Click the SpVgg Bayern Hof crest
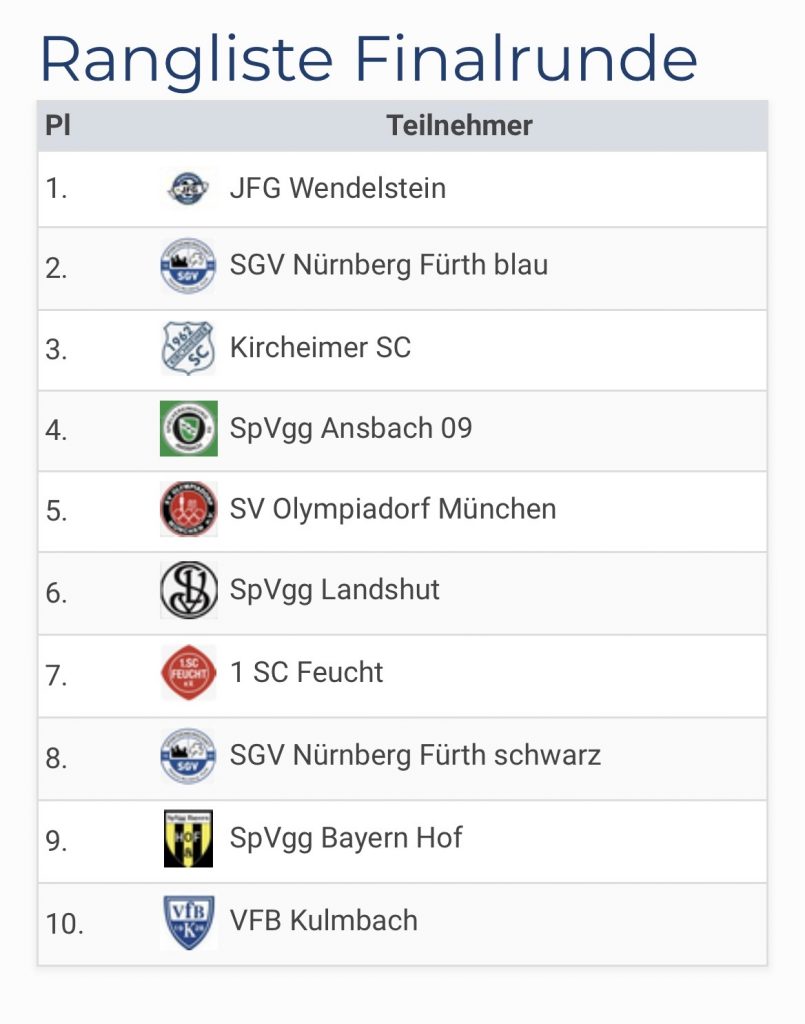Screen dimensions: 805x1024 [188, 838]
